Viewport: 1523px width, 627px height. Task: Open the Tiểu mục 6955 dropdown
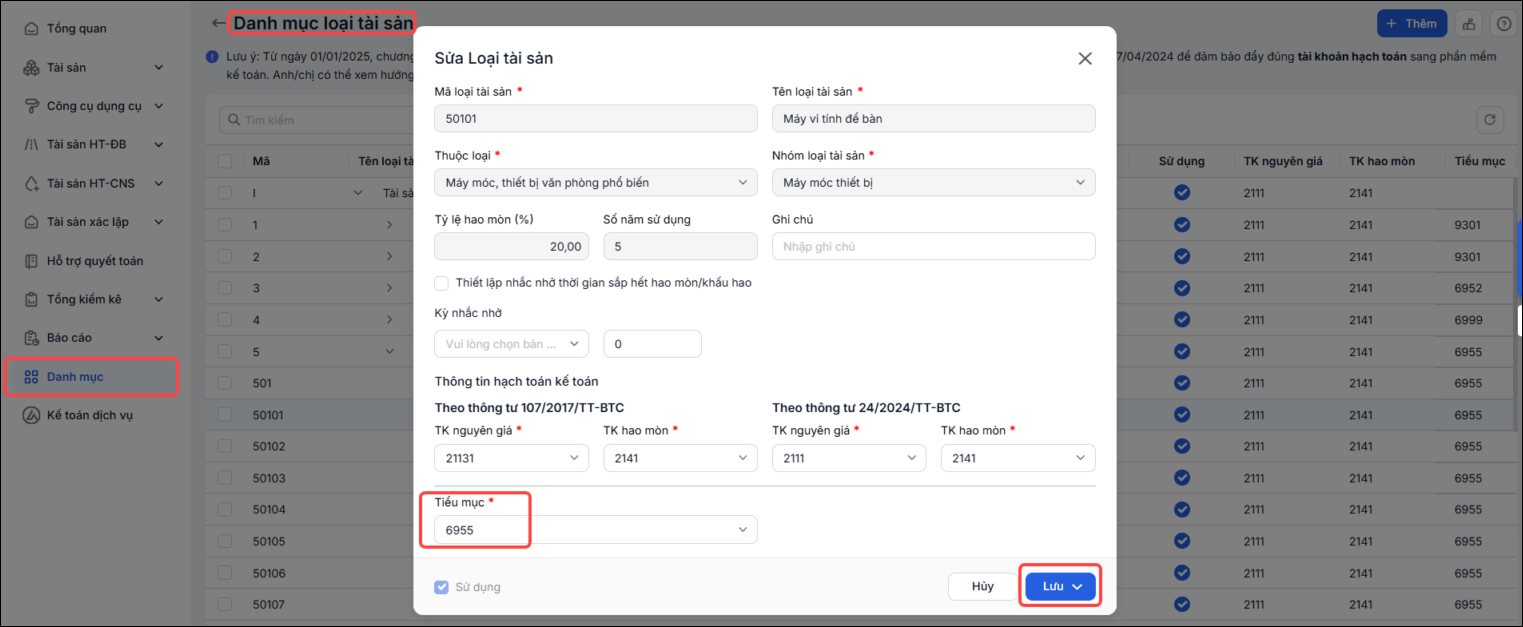click(596, 530)
